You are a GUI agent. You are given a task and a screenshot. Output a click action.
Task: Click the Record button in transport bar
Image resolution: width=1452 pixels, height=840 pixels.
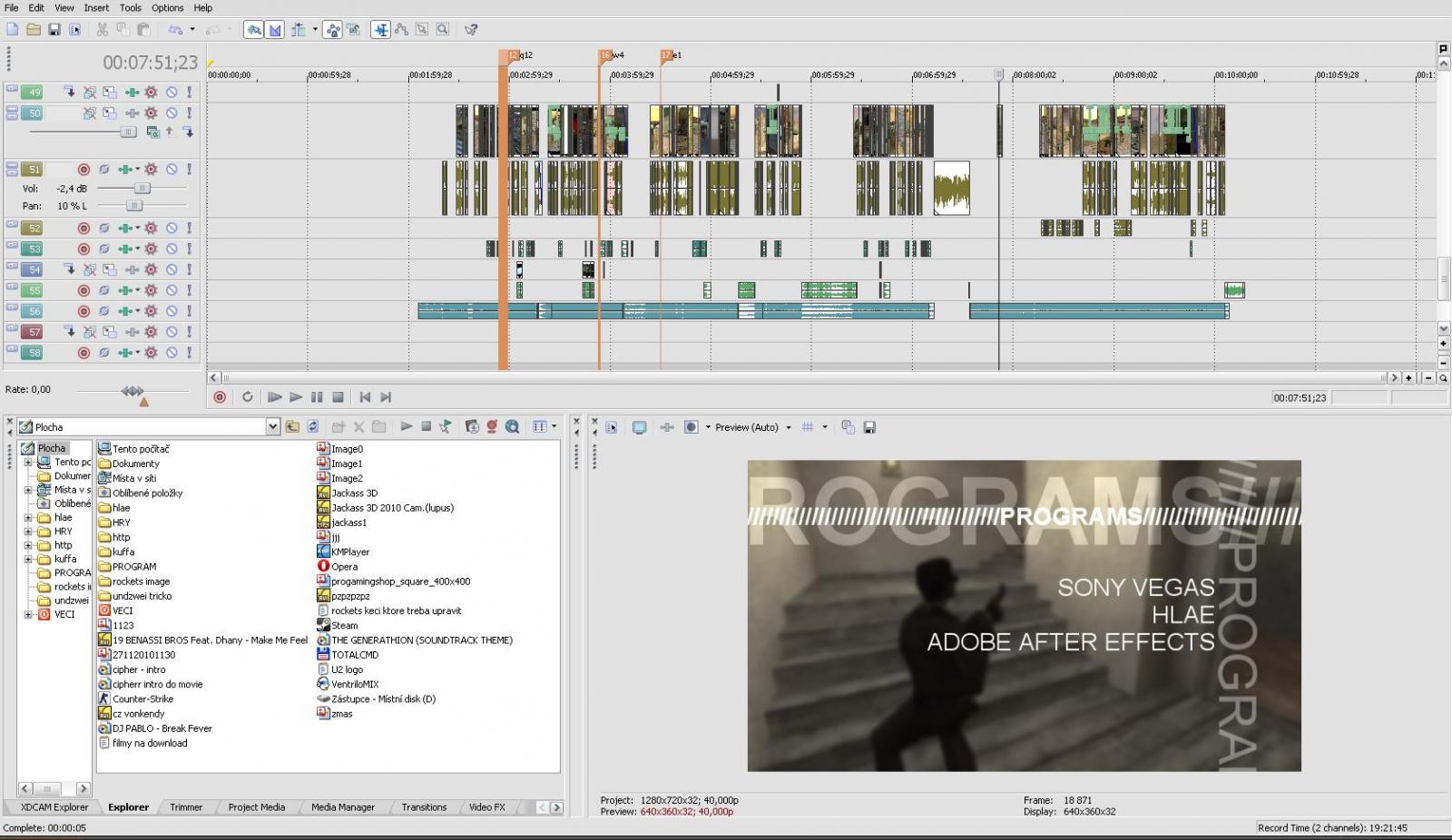(x=220, y=397)
